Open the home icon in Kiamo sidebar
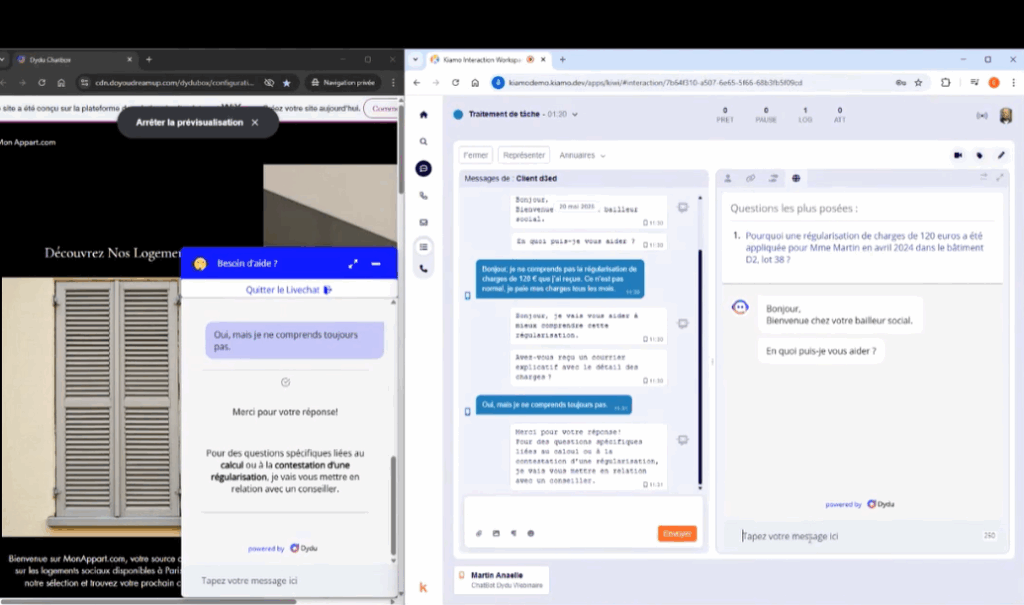1024x605 pixels. tap(423, 115)
